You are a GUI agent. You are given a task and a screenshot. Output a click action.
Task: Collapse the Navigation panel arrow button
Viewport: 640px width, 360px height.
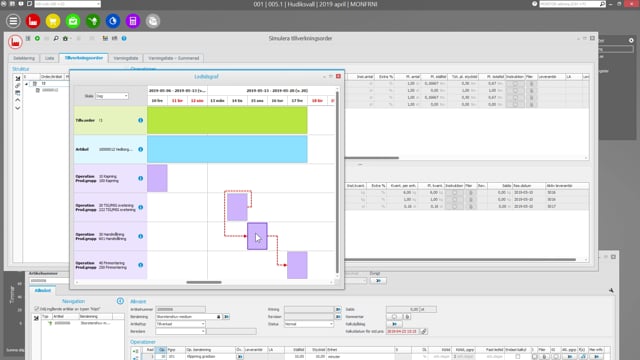[x=120, y=301]
